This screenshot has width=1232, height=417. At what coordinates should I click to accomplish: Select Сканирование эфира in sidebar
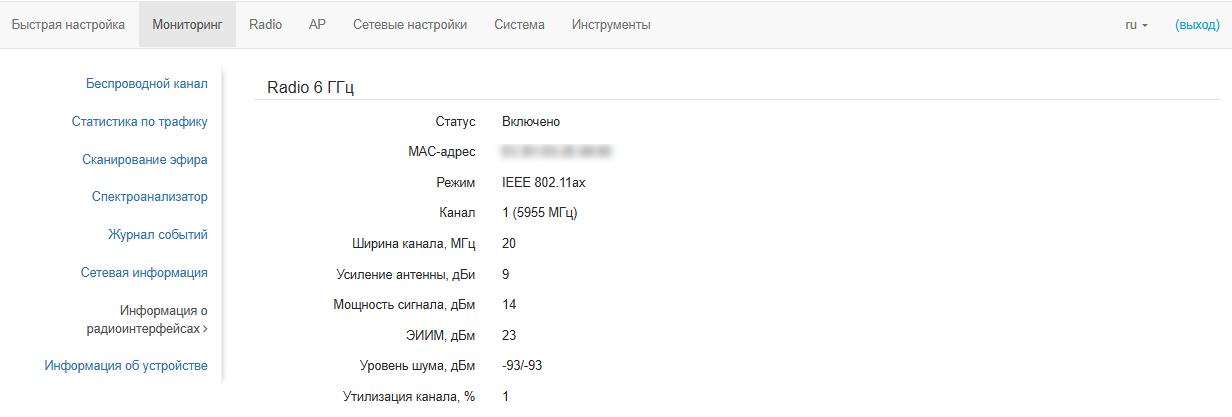pos(144,159)
